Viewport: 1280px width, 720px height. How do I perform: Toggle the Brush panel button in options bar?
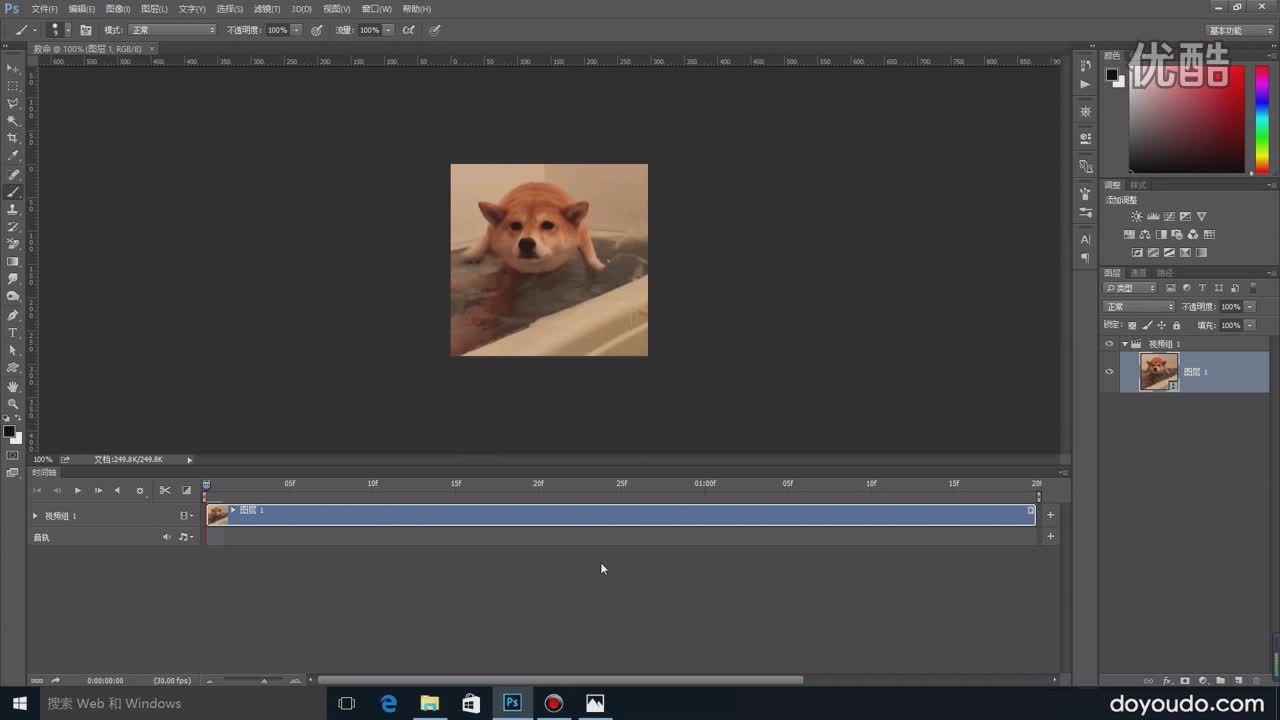86,30
